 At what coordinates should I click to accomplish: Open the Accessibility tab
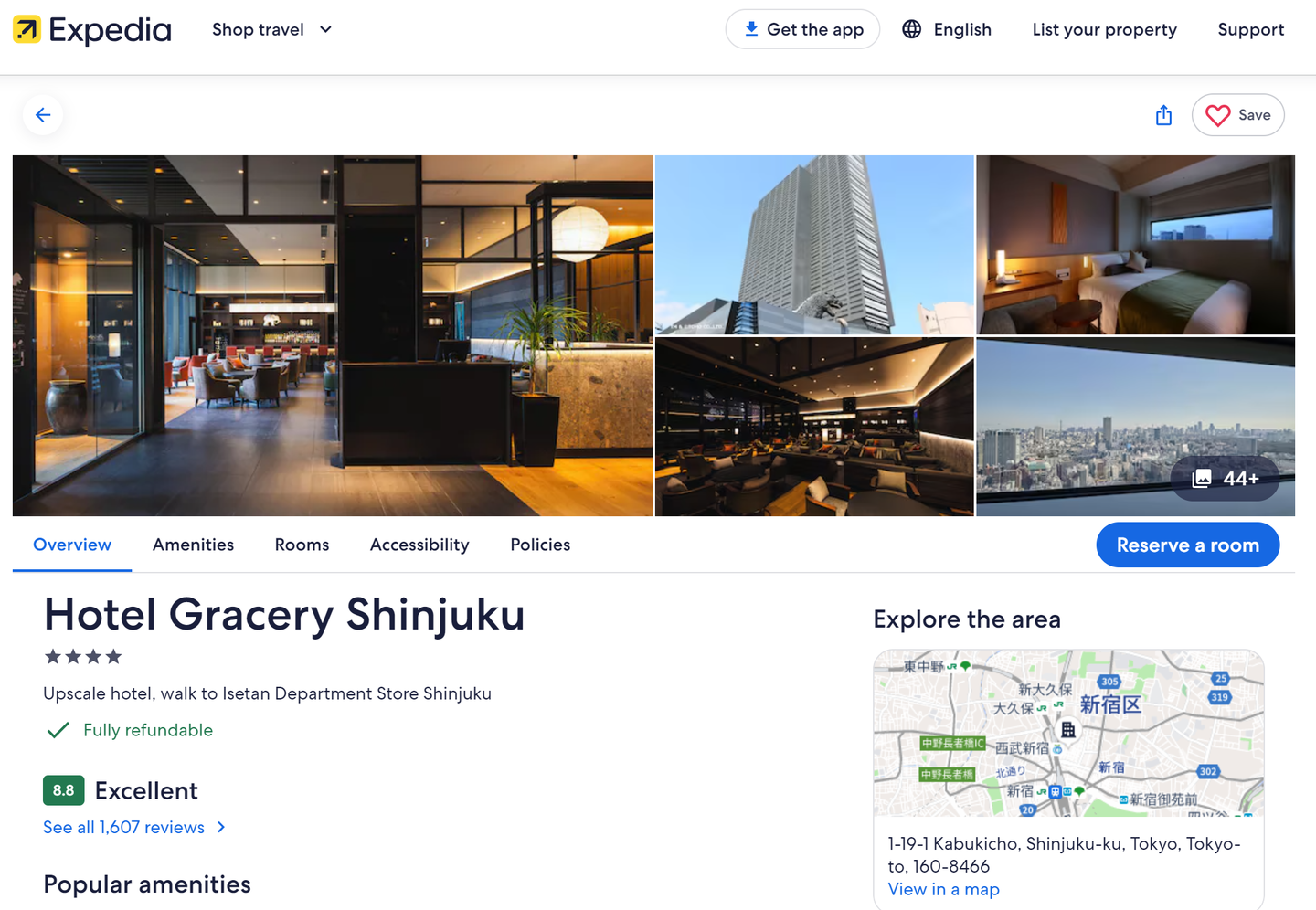tap(419, 545)
